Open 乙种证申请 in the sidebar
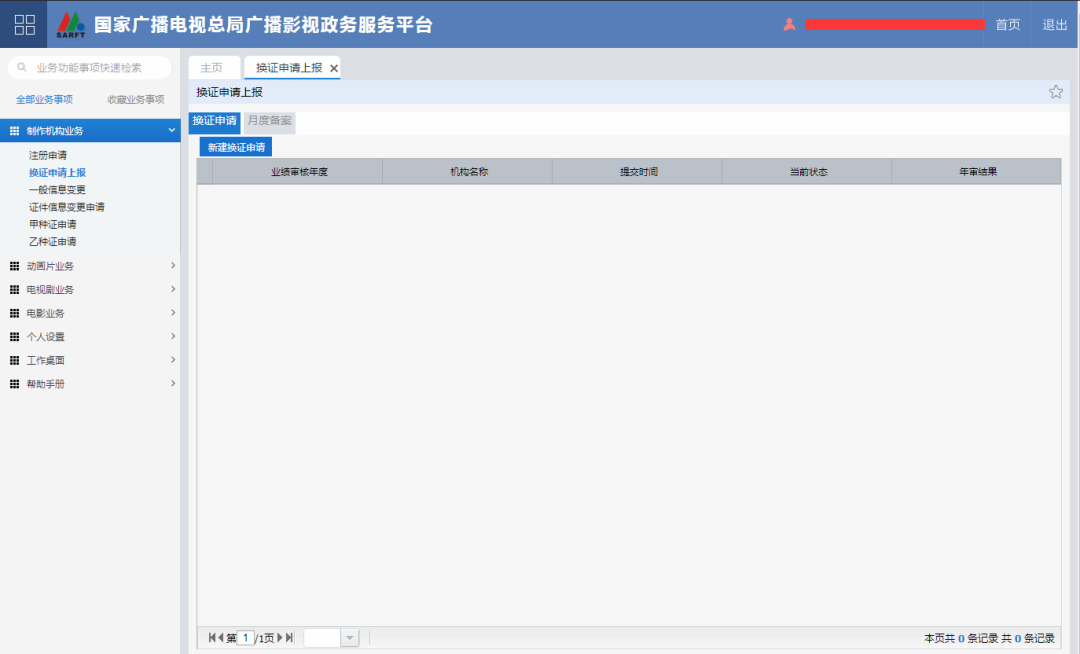Image resolution: width=1080 pixels, height=654 pixels. pos(52,242)
